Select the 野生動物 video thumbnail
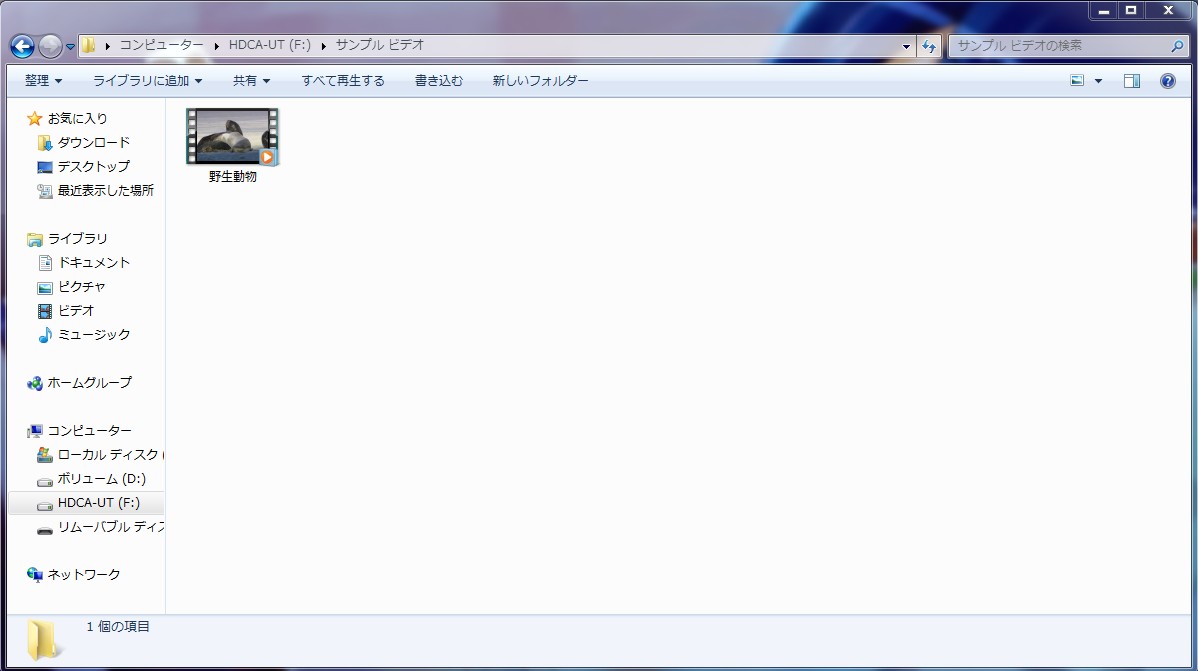 (x=232, y=136)
